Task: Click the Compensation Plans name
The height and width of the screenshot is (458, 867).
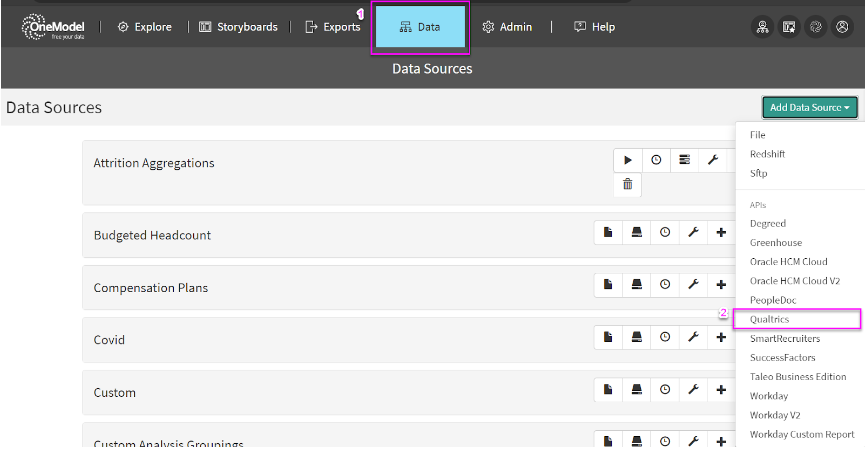Action: [x=150, y=288]
